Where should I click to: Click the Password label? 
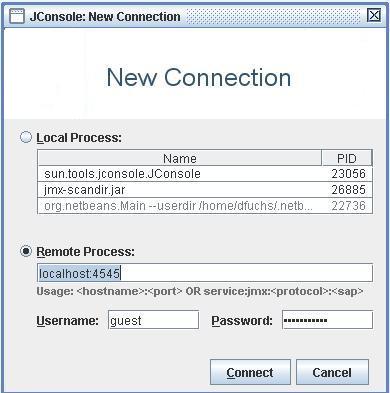(x=242, y=321)
